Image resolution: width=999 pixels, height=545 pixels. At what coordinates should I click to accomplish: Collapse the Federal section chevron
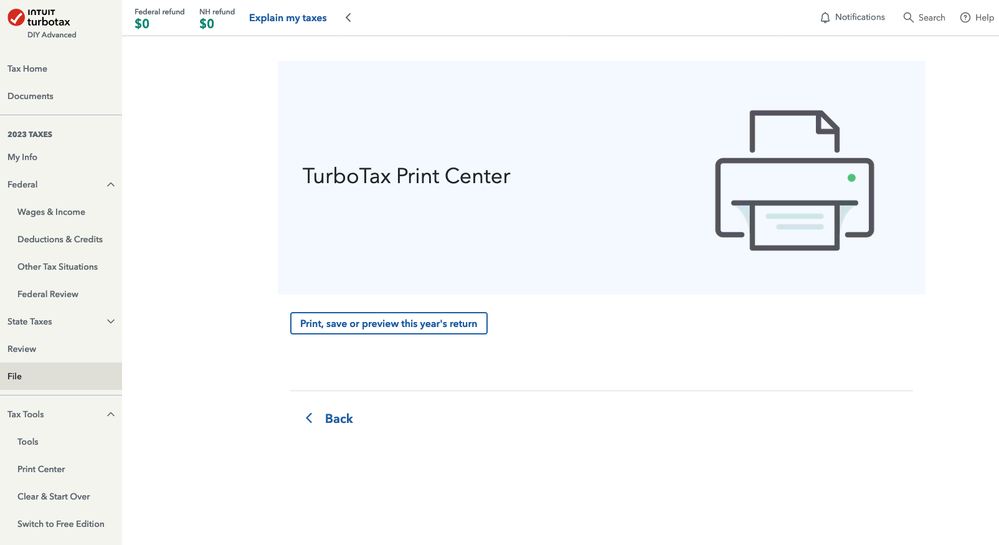(111, 185)
